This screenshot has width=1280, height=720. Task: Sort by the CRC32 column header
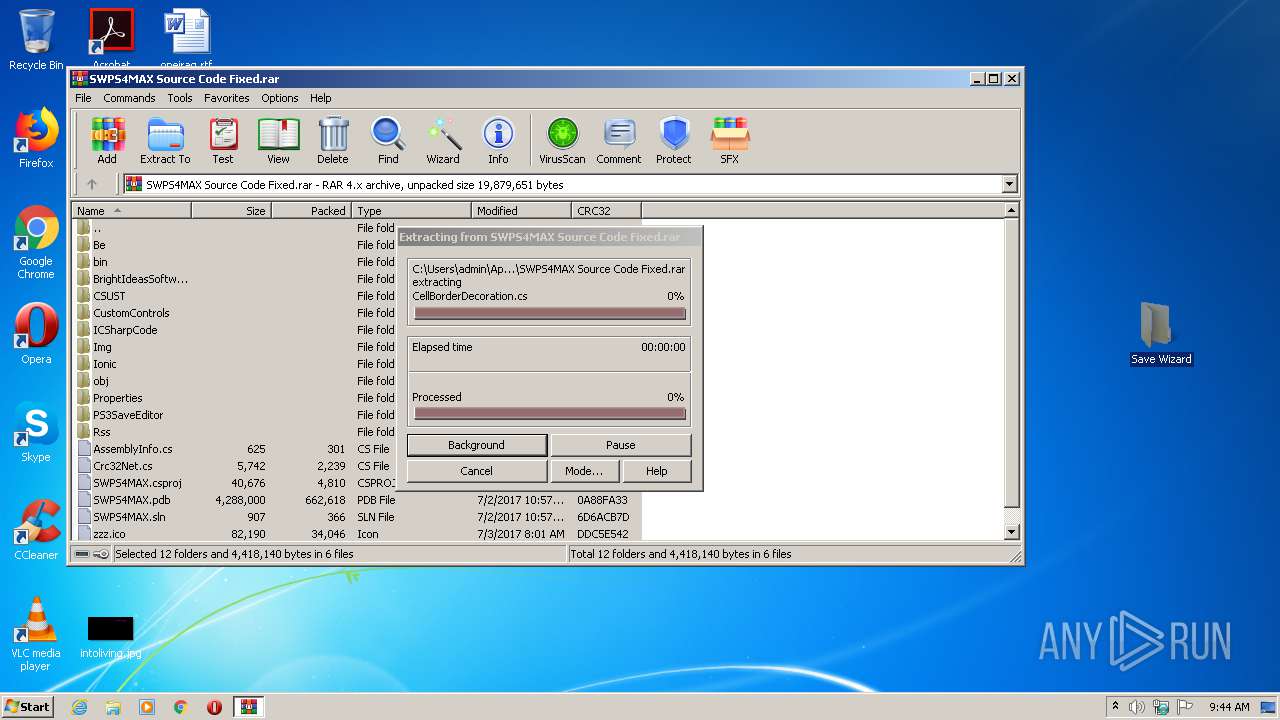606,210
